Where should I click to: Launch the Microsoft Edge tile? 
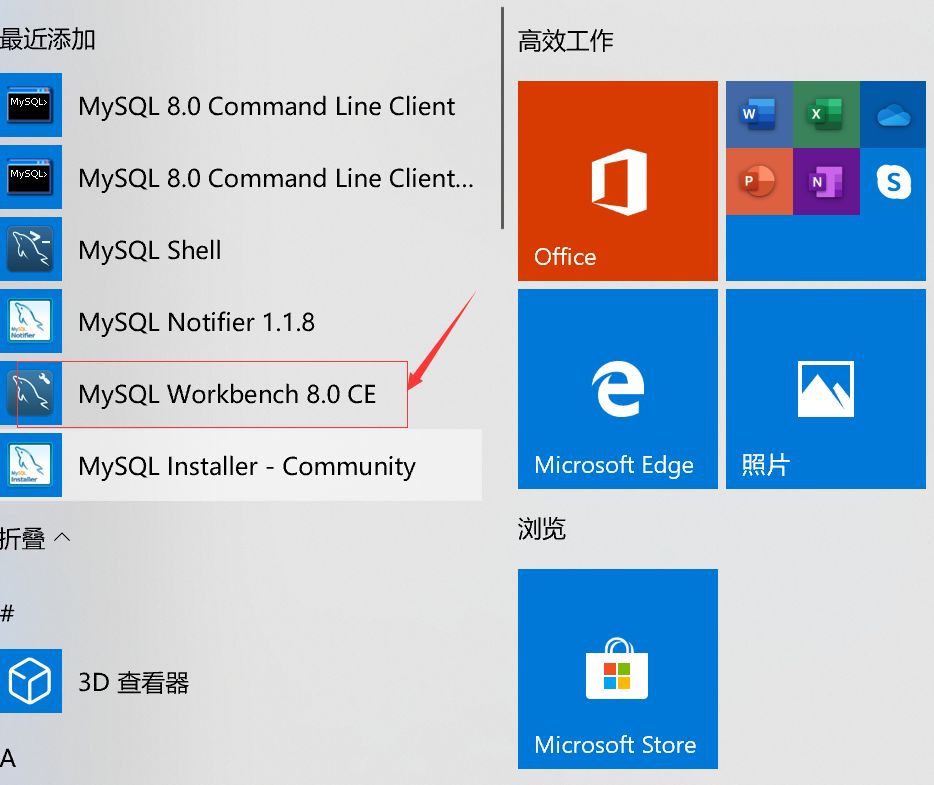[618, 389]
